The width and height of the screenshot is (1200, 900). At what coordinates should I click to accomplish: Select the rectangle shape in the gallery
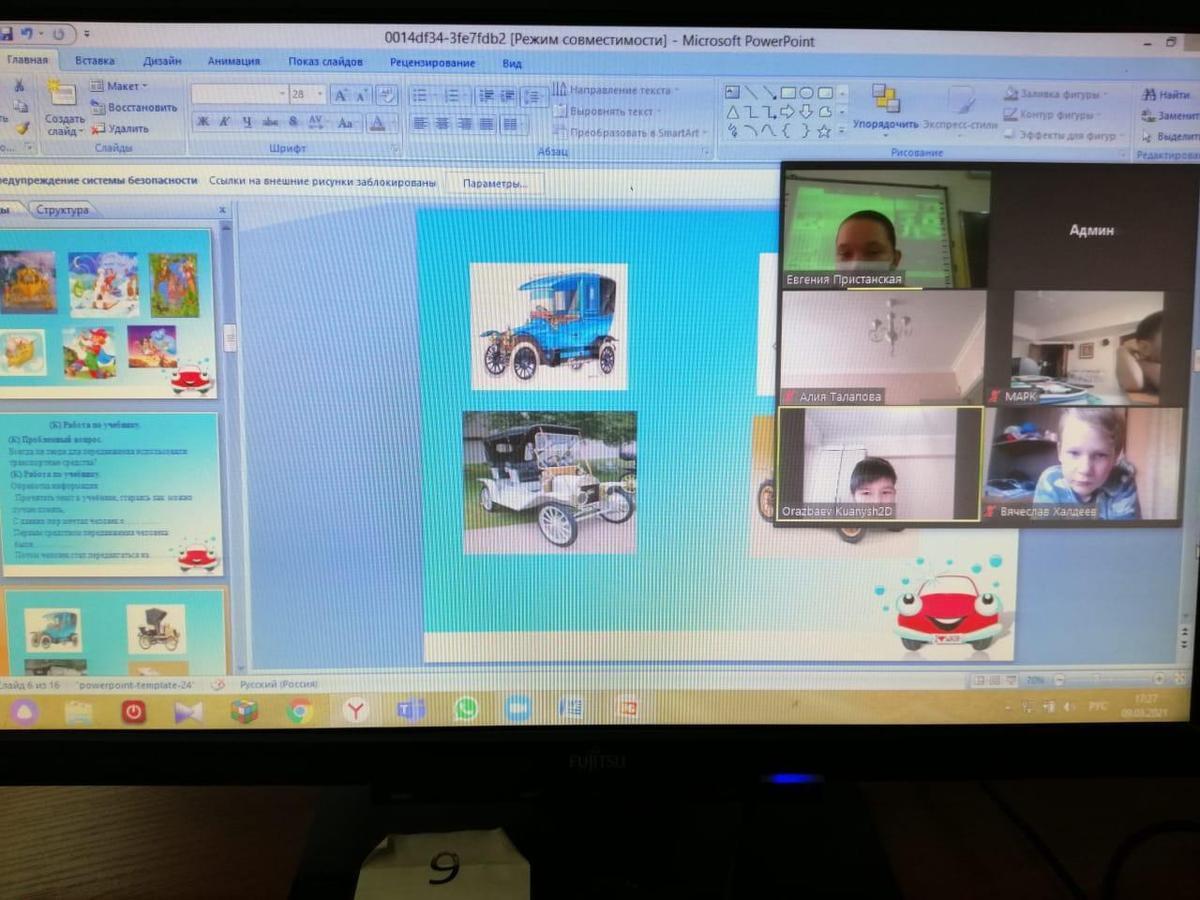[x=788, y=93]
